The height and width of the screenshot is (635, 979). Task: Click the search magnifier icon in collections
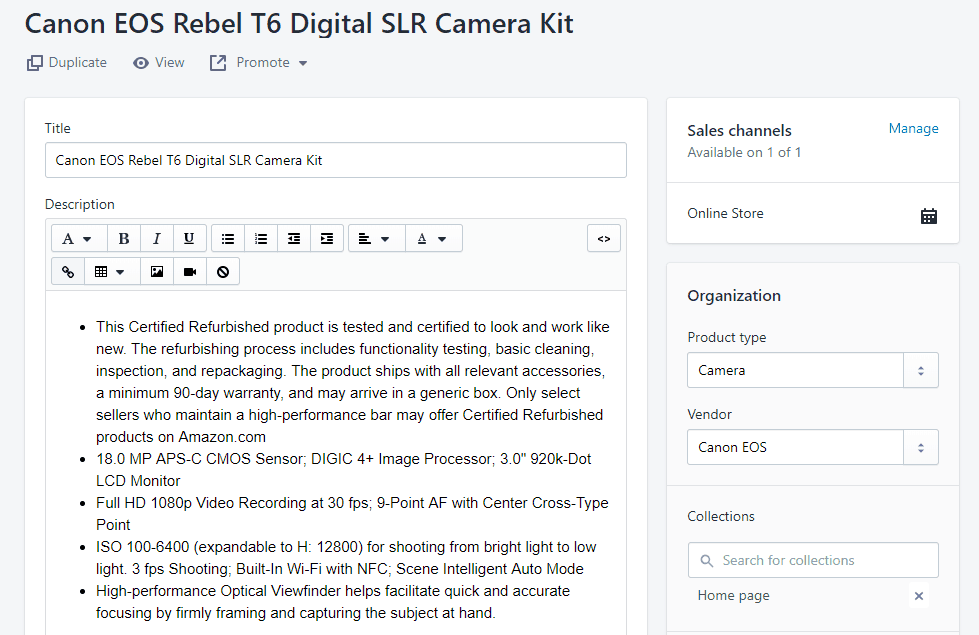pyautogui.click(x=707, y=561)
